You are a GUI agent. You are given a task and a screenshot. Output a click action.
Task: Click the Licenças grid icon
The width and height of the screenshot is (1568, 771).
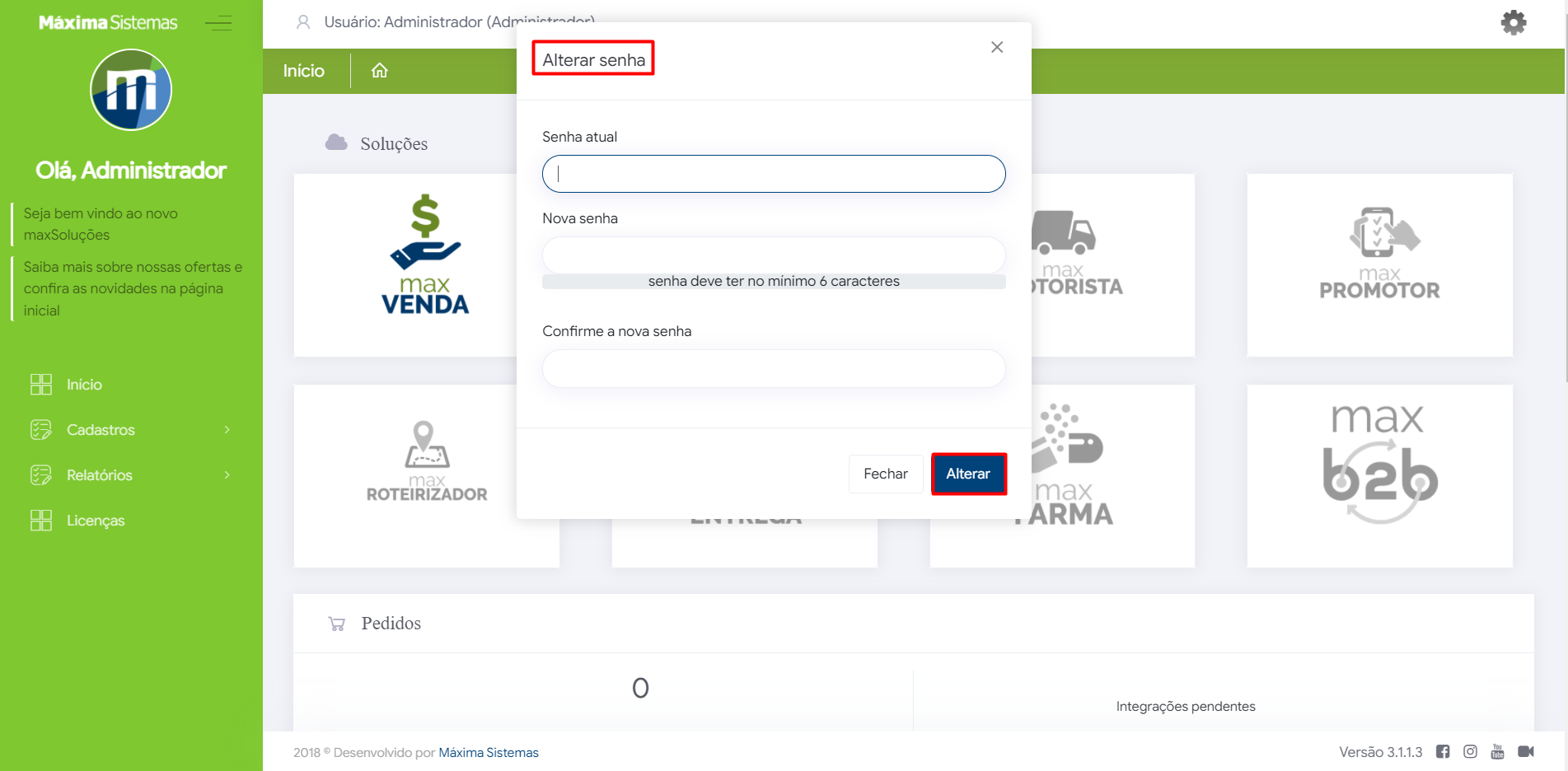point(41,521)
